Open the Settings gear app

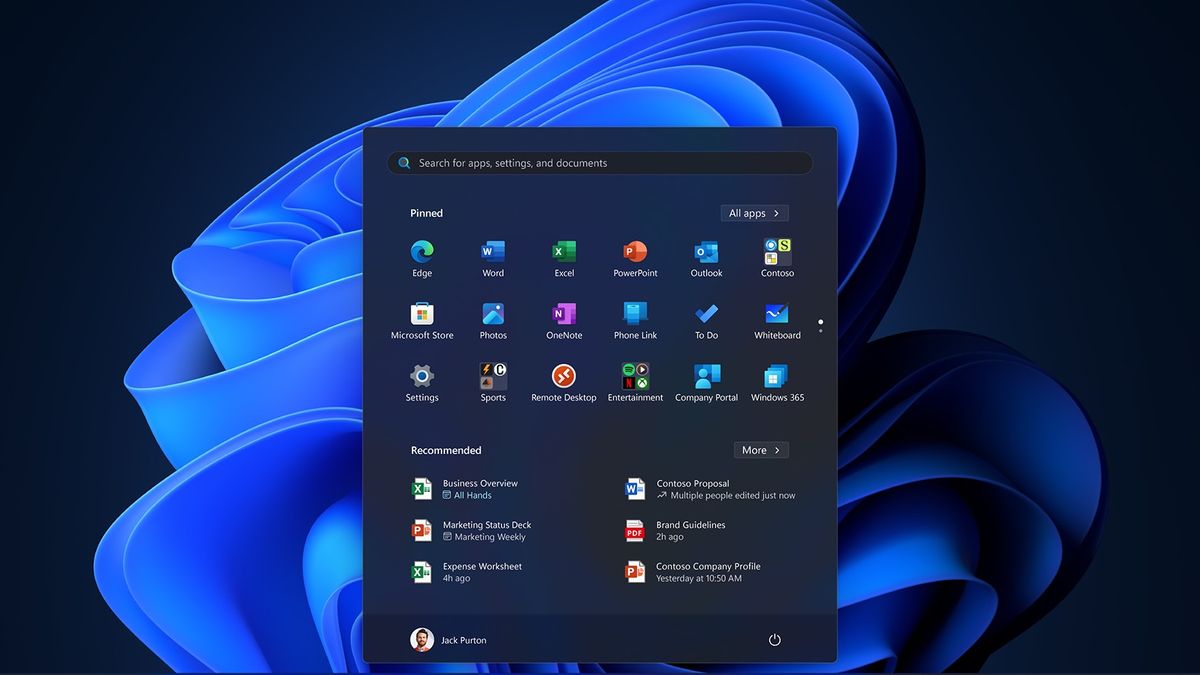[422, 376]
